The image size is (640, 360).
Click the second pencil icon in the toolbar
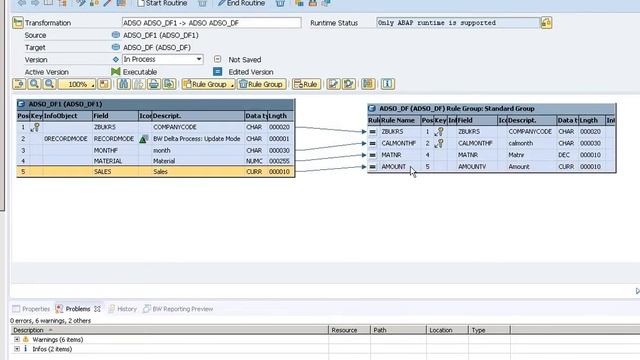pos(349,84)
